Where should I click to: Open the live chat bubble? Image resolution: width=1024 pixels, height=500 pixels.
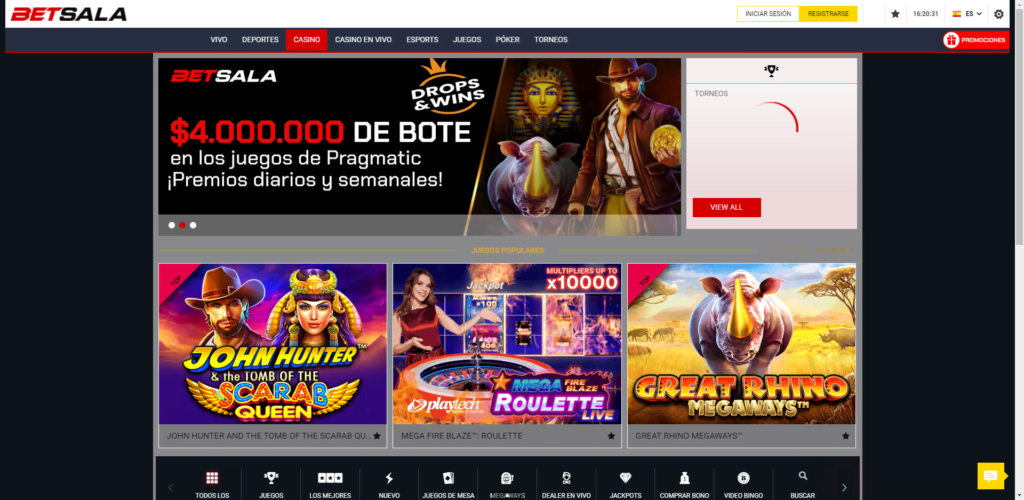(990, 476)
